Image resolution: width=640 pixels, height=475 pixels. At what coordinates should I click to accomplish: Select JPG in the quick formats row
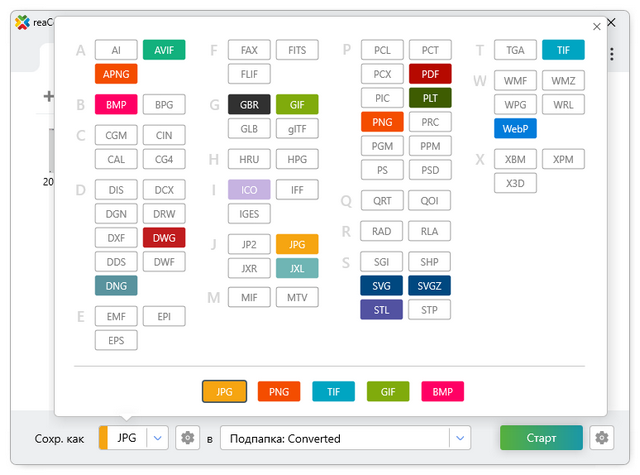point(224,392)
